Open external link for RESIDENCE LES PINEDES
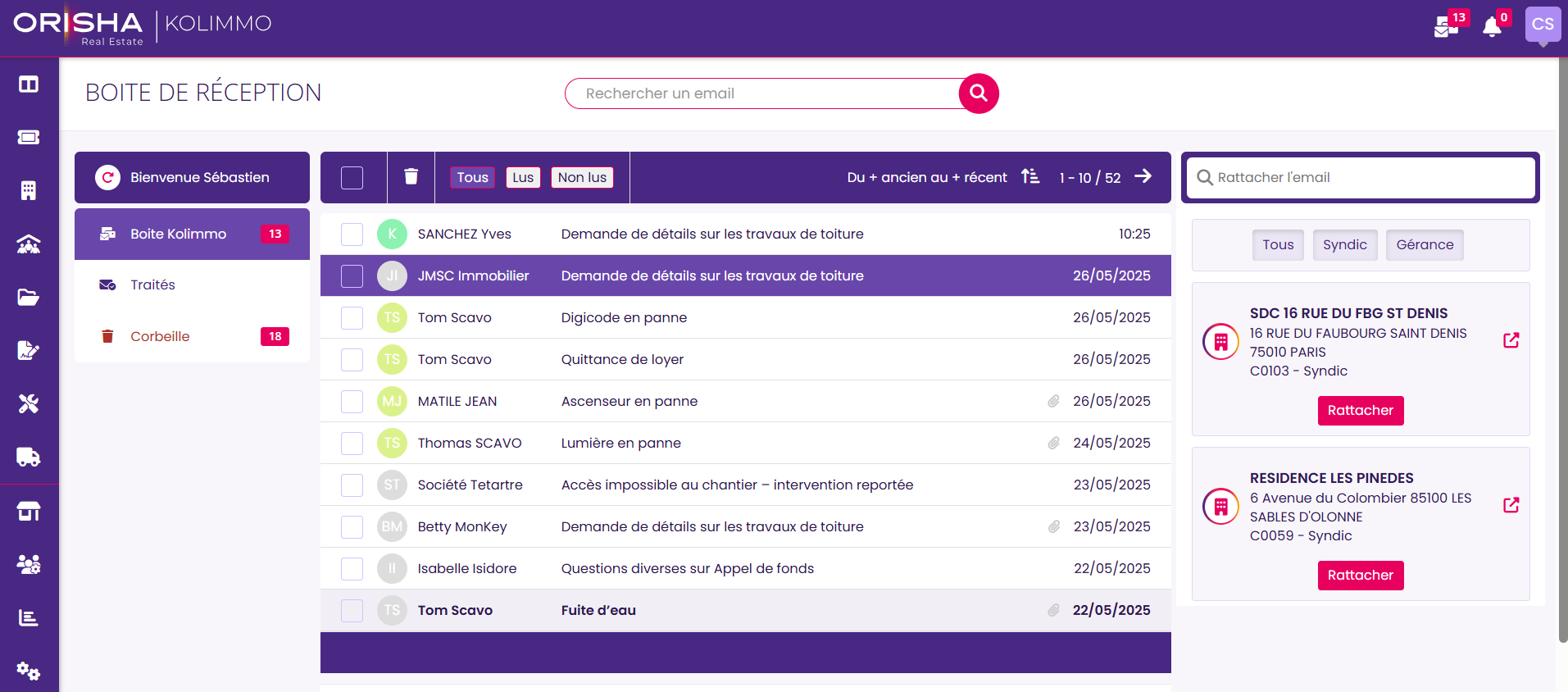Viewport: 1568px width, 692px height. coord(1511,505)
